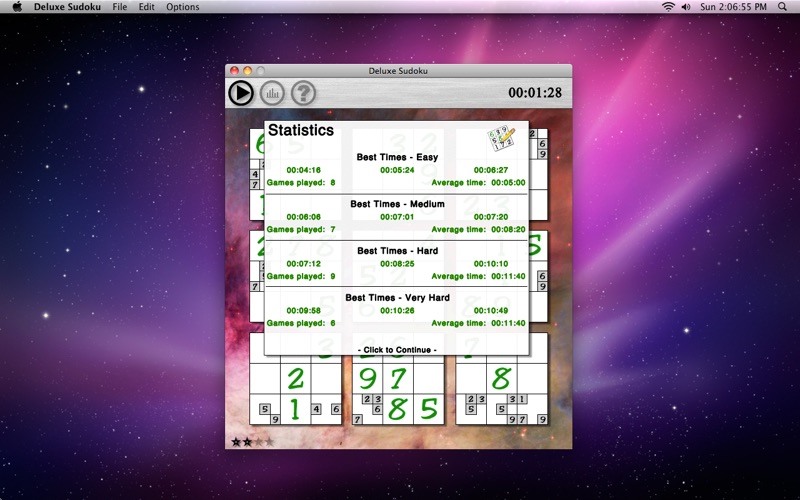Click "Games played: 8" under Easy
800x500 pixels.
tap(301, 183)
